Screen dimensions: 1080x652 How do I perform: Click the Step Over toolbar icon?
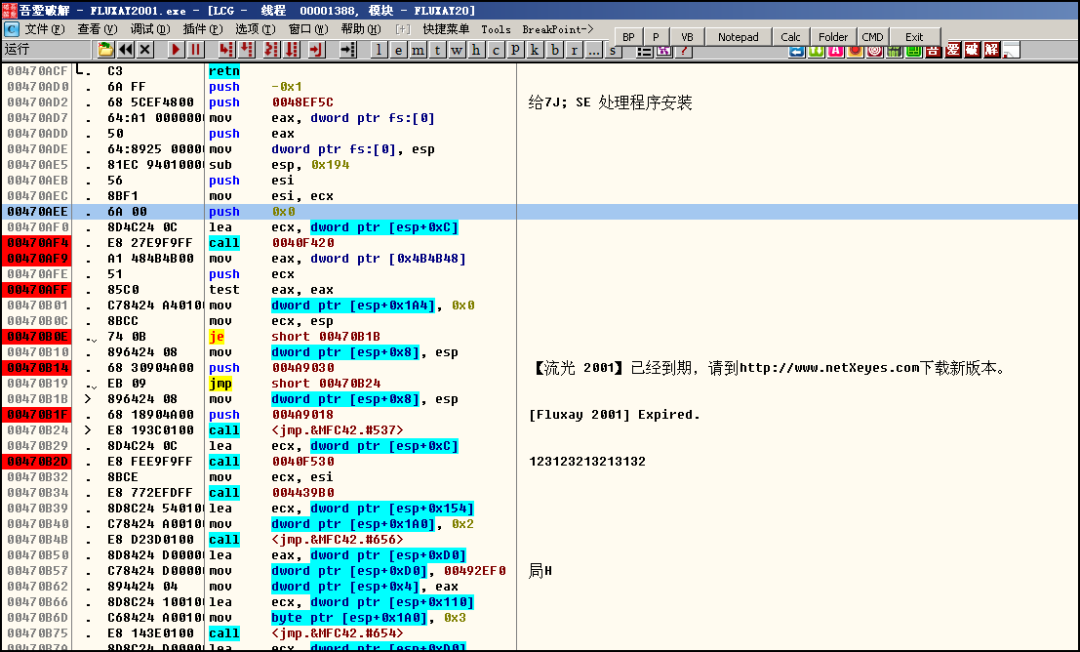[247, 50]
